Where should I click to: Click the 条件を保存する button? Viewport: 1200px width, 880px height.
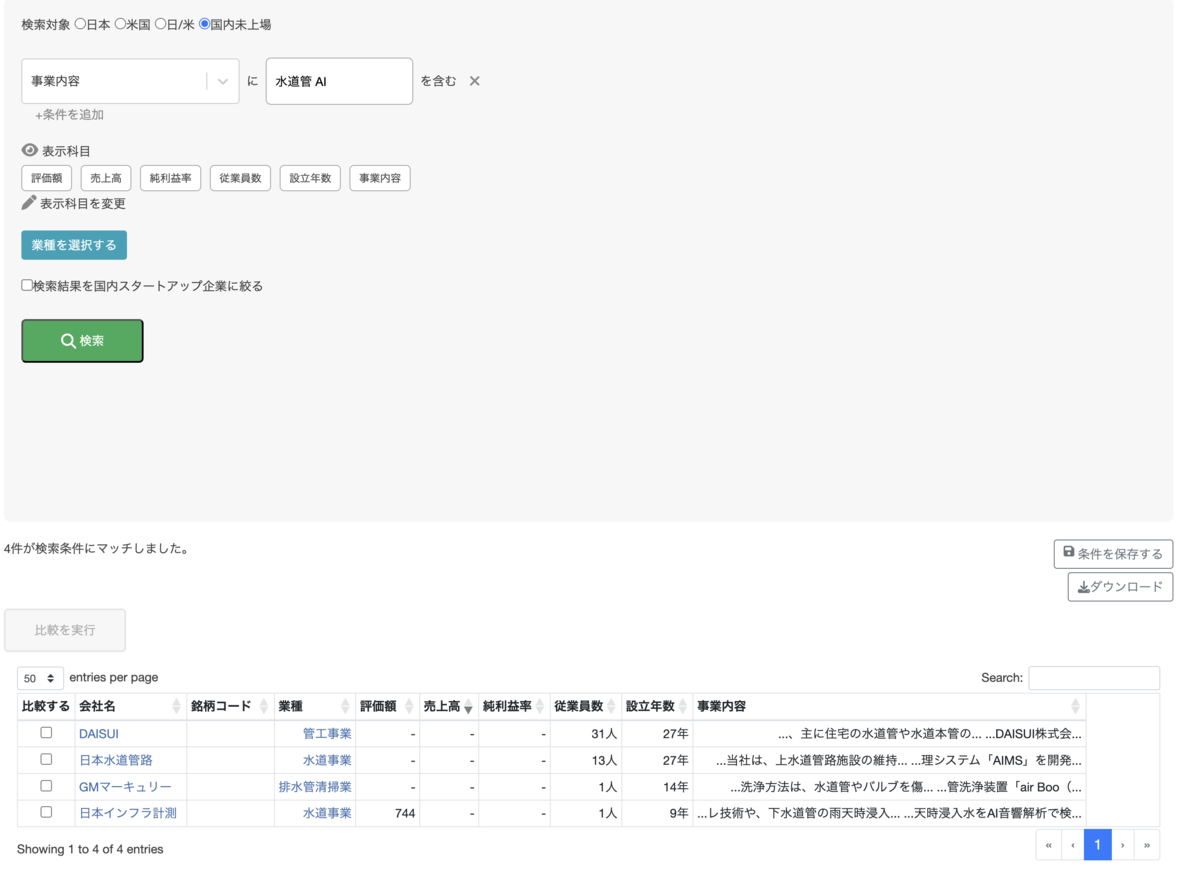(x=1113, y=553)
